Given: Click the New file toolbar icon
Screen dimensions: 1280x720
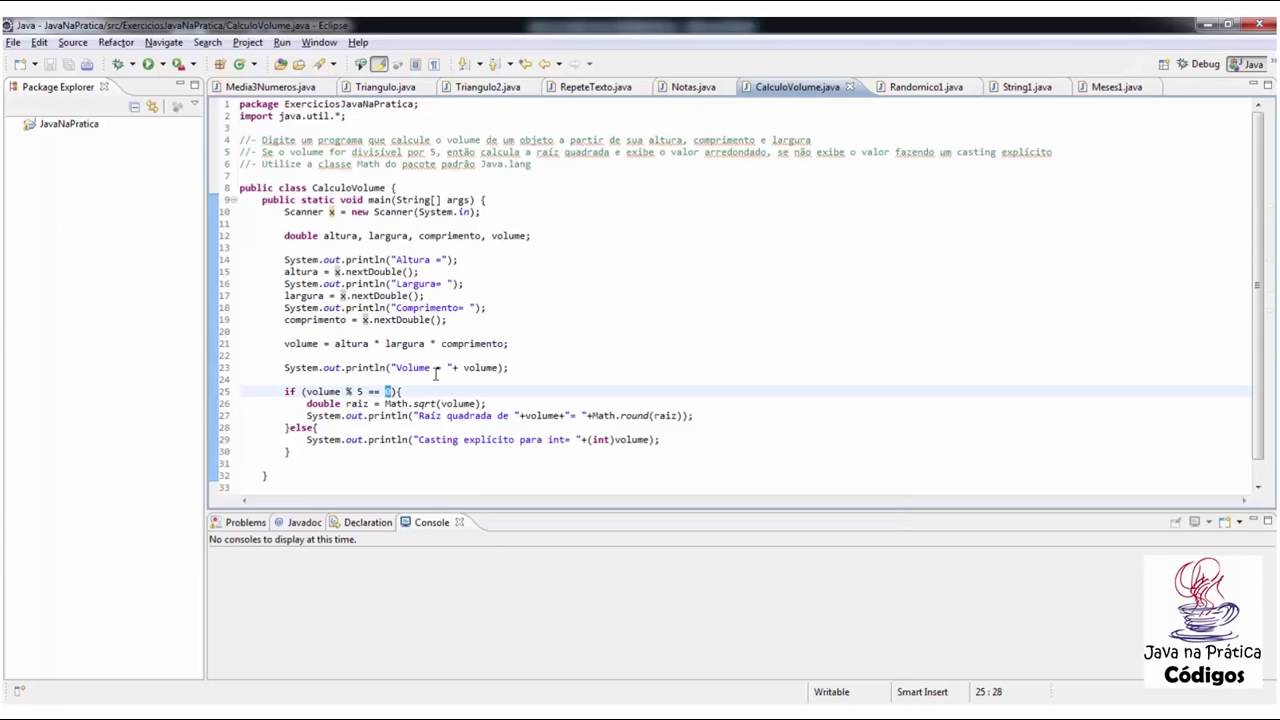Looking at the screenshot, I should [x=19, y=64].
